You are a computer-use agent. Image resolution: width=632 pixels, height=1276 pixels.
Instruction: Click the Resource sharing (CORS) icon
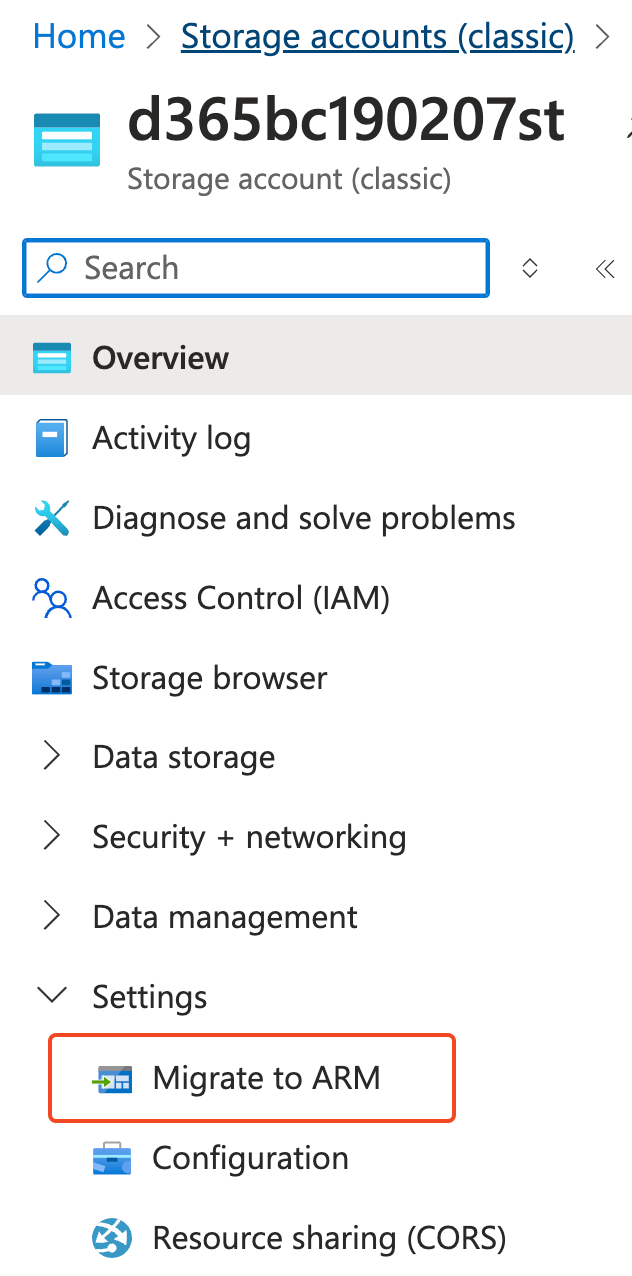click(x=112, y=1239)
